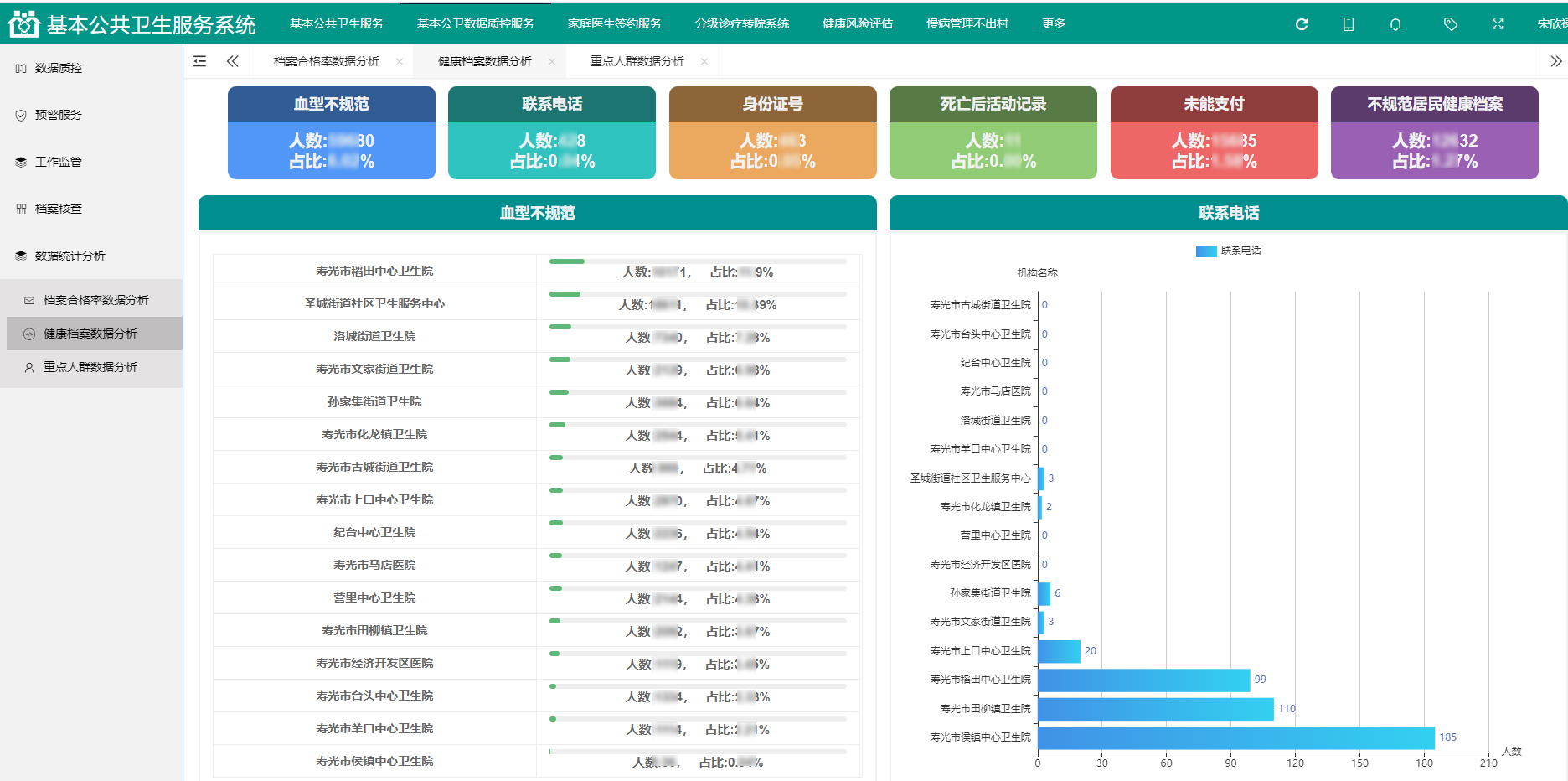Screen dimensions: 1568x781
Task: Click the 寿光市稻田中心卫生院 progress bar
Action: point(565,261)
